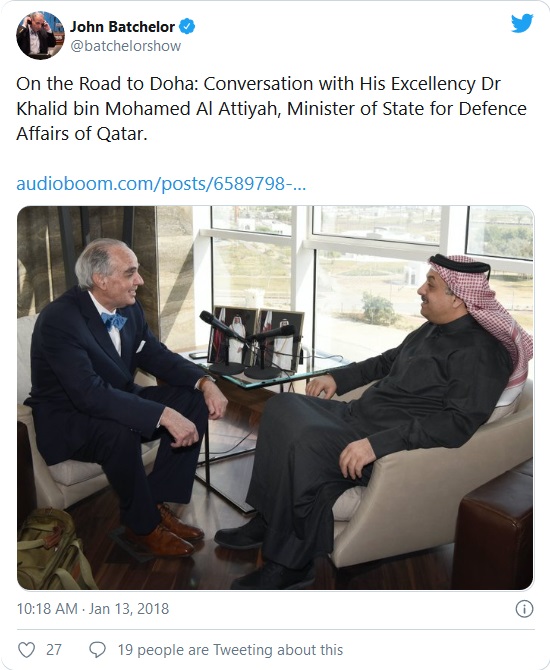Viewport: 550px width, 670px height.
Task: Click the tweet text about Doha conversation
Action: point(271,109)
